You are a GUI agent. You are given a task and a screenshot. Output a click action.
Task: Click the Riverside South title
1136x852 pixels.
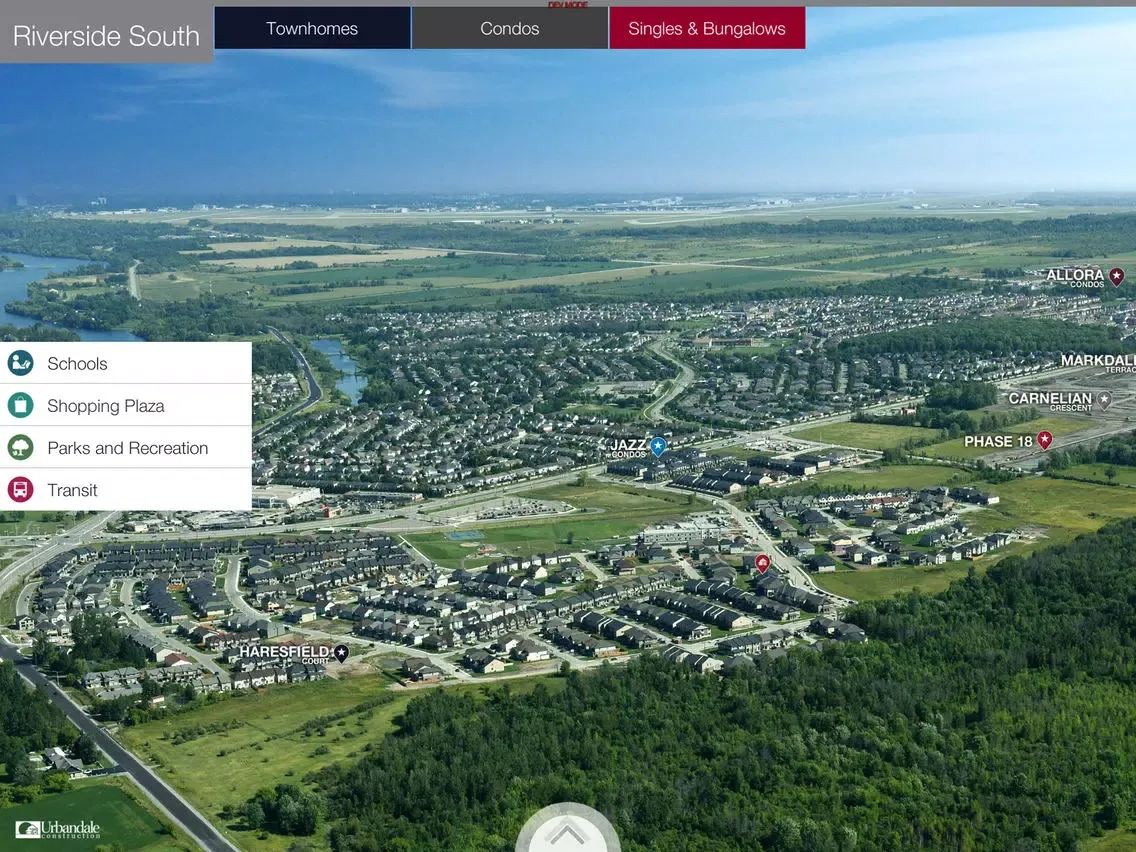(106, 36)
